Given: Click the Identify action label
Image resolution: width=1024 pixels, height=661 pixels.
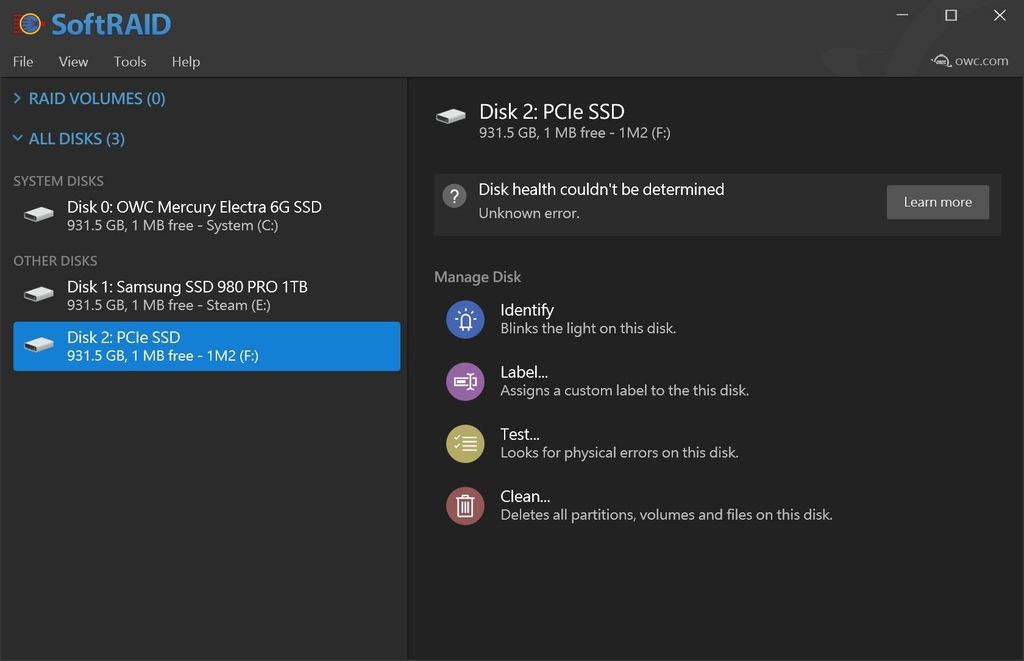Looking at the screenshot, I should [526, 310].
